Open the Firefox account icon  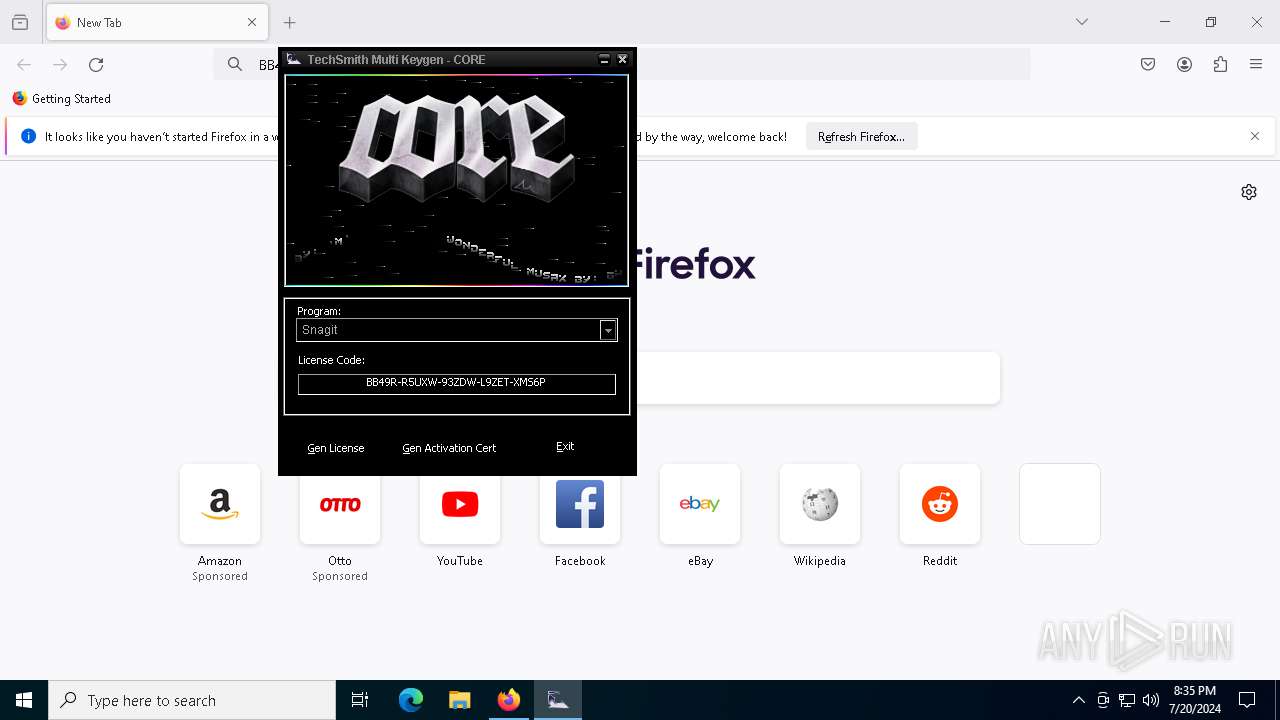pos(1184,65)
